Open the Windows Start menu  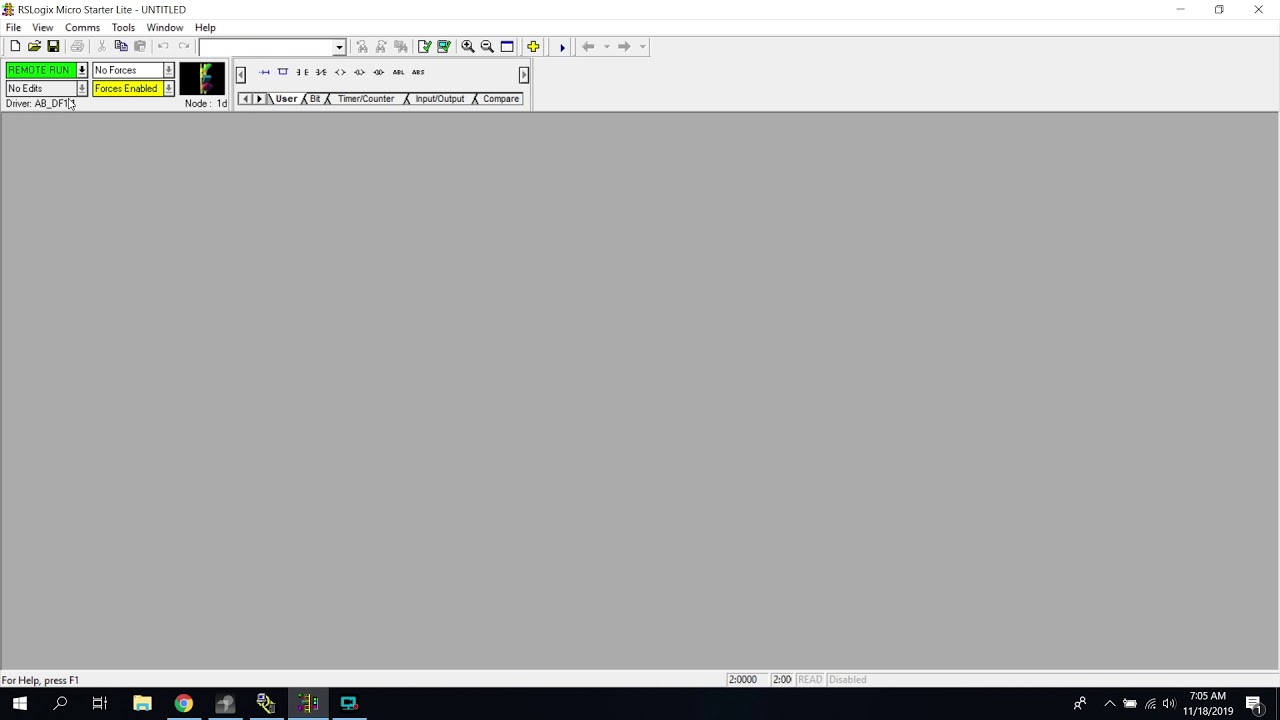point(19,704)
